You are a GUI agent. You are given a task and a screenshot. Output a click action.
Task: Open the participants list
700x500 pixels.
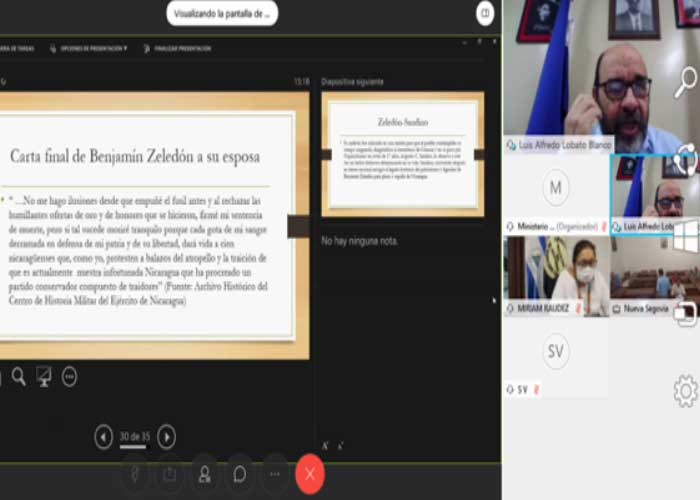point(204,473)
